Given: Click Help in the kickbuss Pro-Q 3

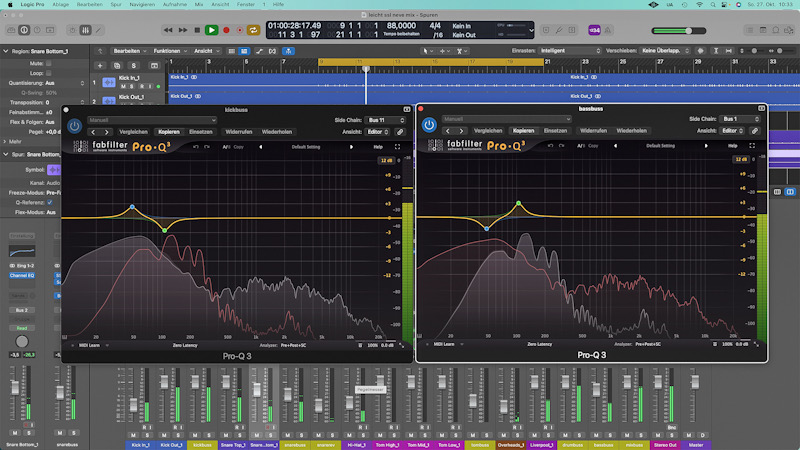Looking at the screenshot, I should [378, 147].
